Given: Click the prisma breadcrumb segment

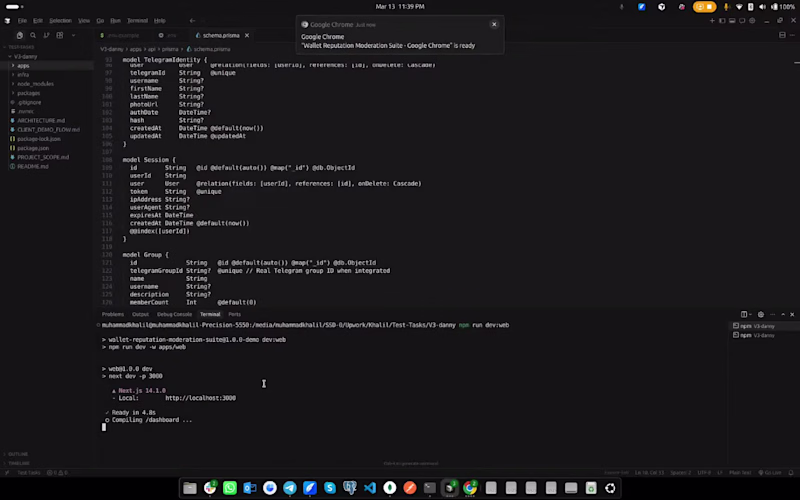Looking at the screenshot, I should (170, 49).
